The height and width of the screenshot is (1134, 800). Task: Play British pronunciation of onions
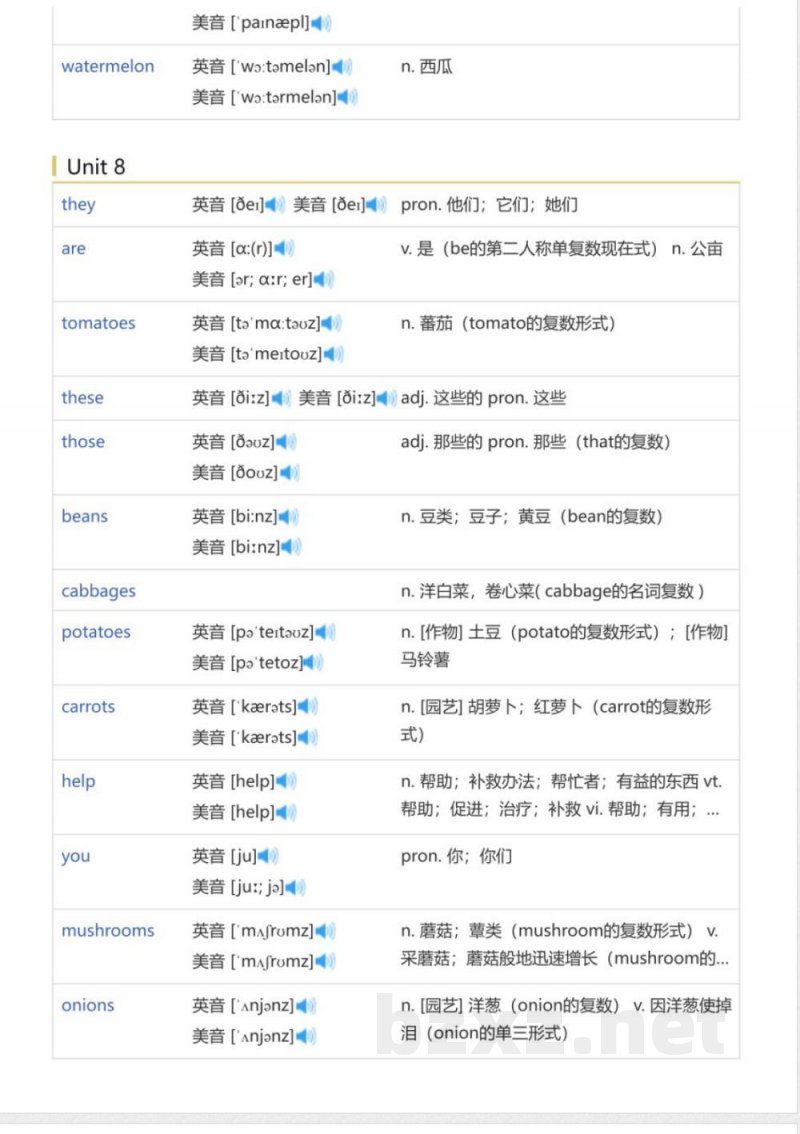pos(306,1005)
